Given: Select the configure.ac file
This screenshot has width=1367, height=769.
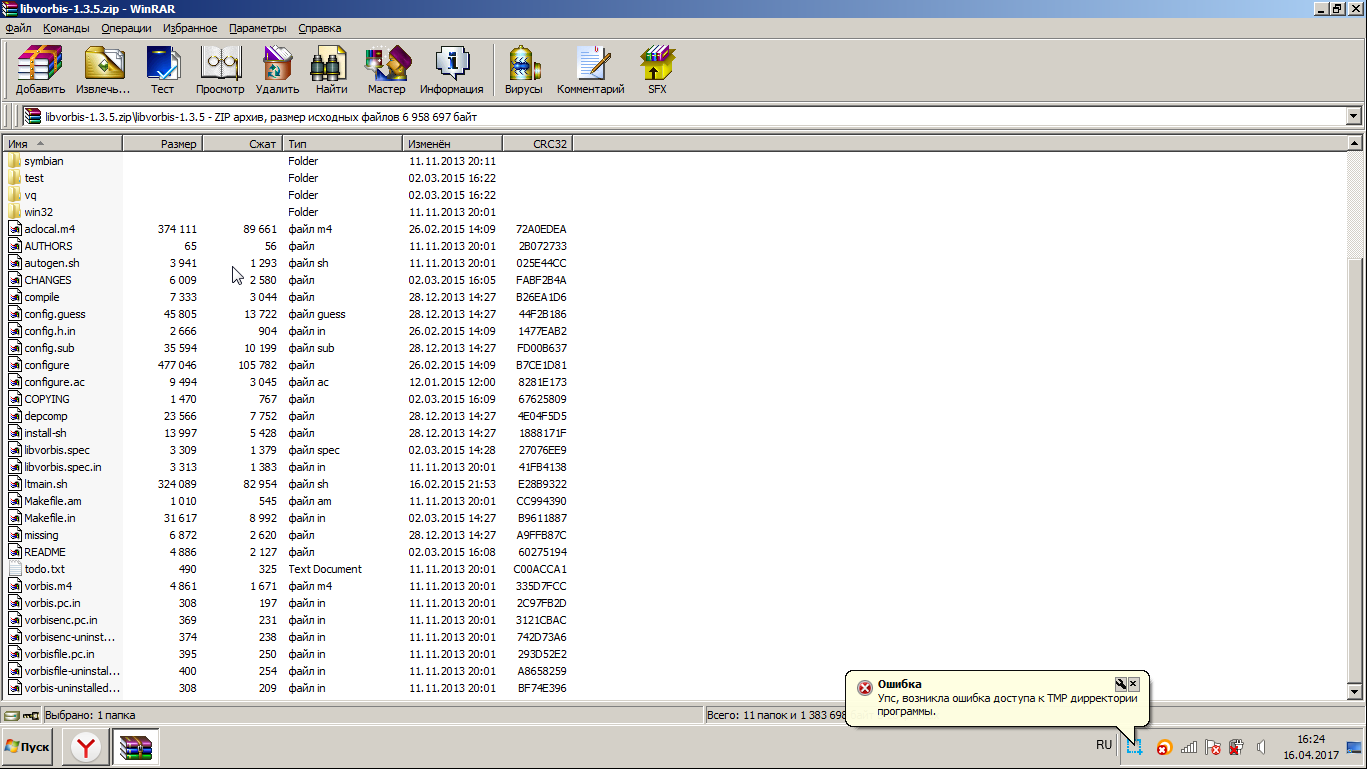Looking at the screenshot, I should click(x=54, y=382).
